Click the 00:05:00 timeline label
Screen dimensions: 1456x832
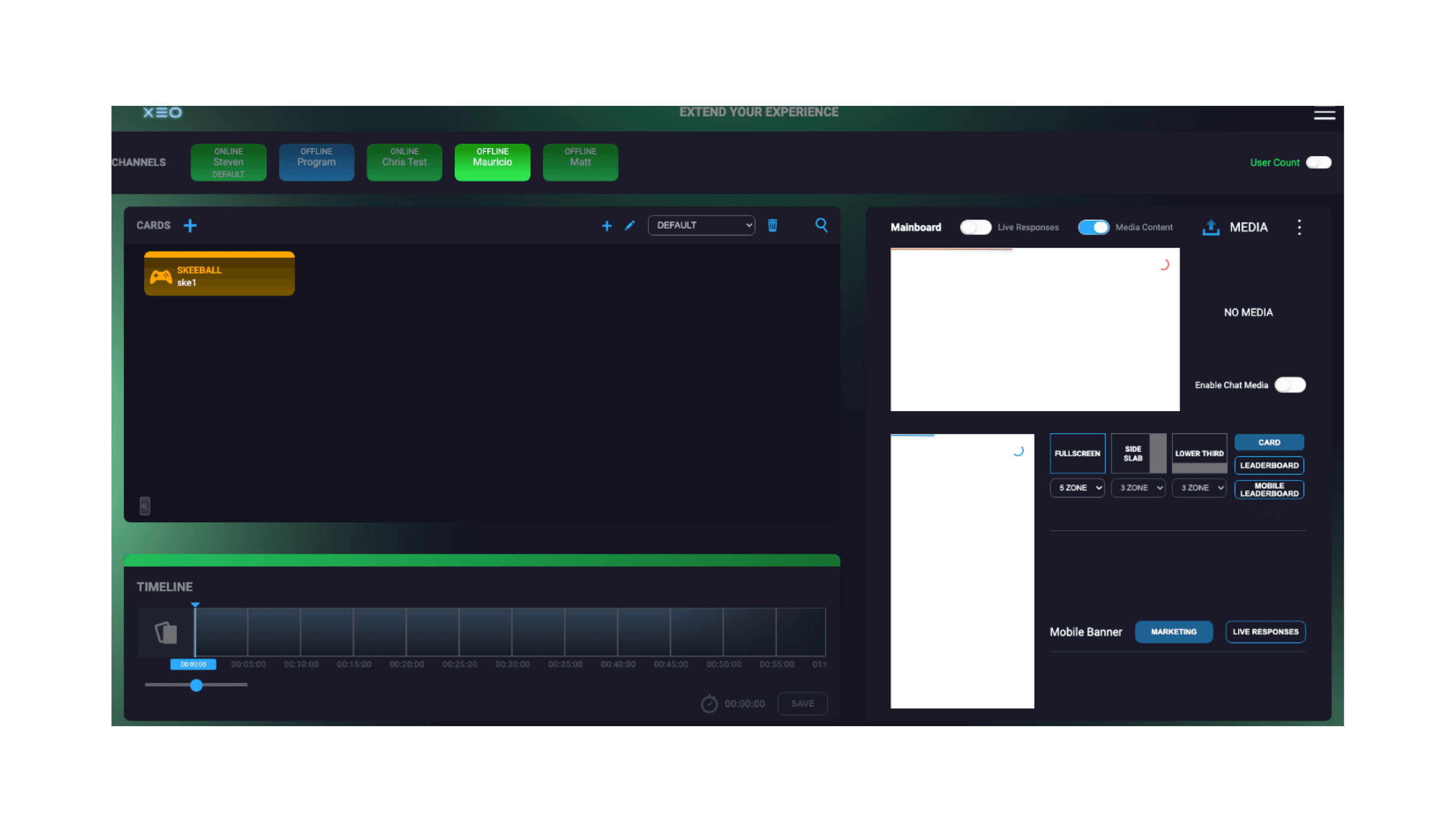(248, 664)
